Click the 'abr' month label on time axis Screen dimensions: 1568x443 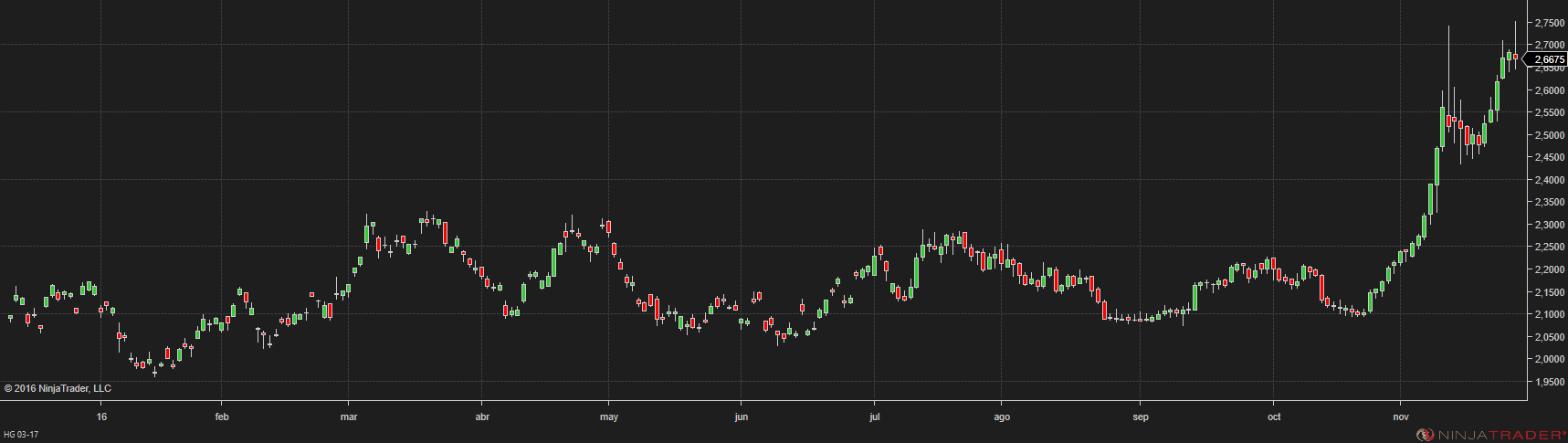(x=483, y=417)
